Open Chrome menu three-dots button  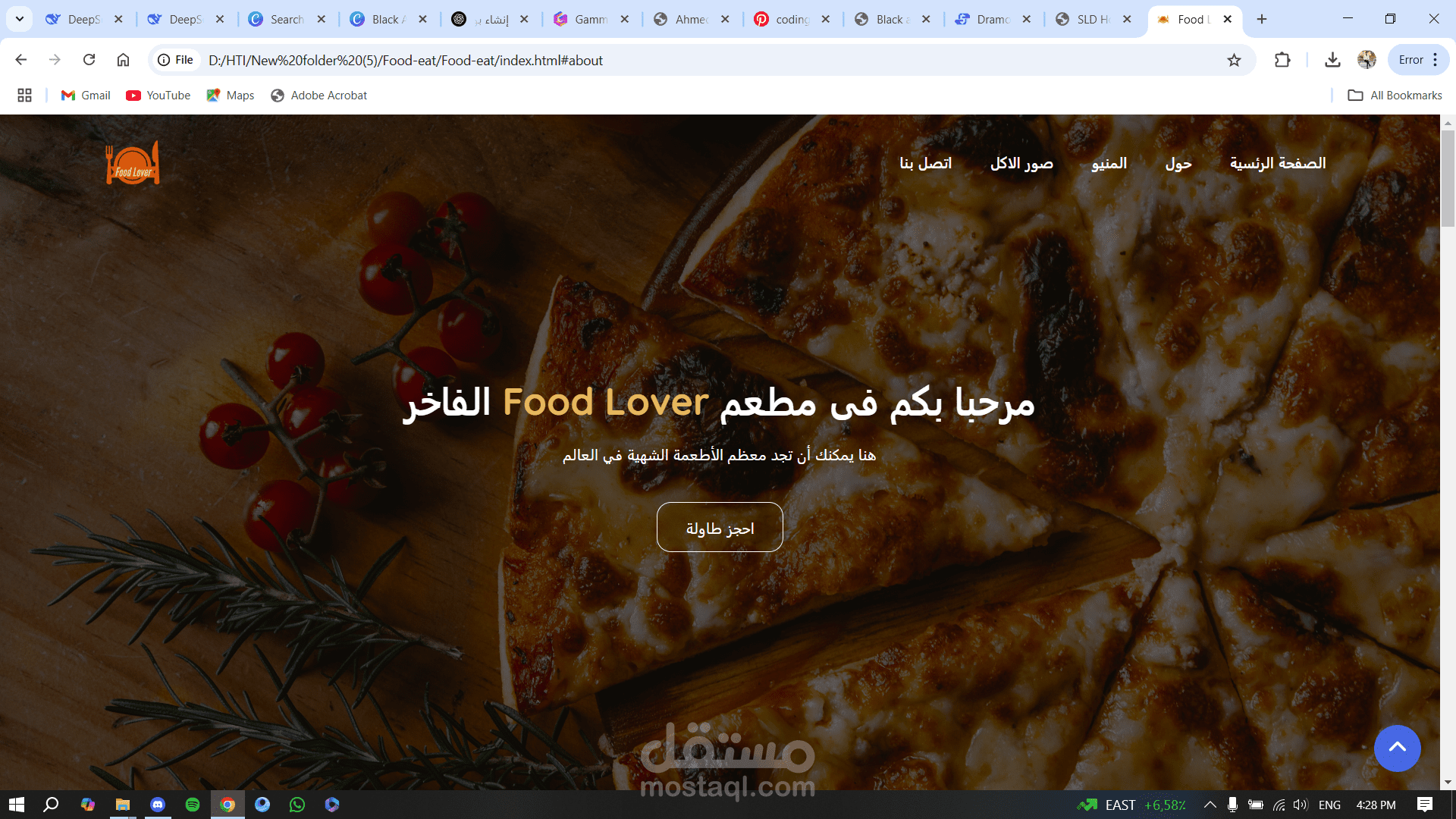pos(1436,60)
